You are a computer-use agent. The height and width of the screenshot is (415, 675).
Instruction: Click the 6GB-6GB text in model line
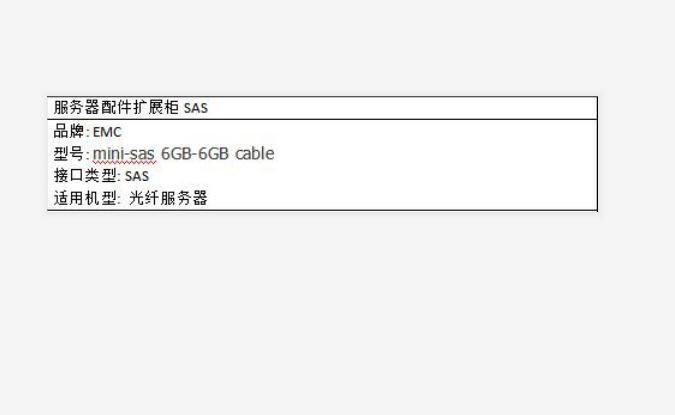[x=195, y=154]
